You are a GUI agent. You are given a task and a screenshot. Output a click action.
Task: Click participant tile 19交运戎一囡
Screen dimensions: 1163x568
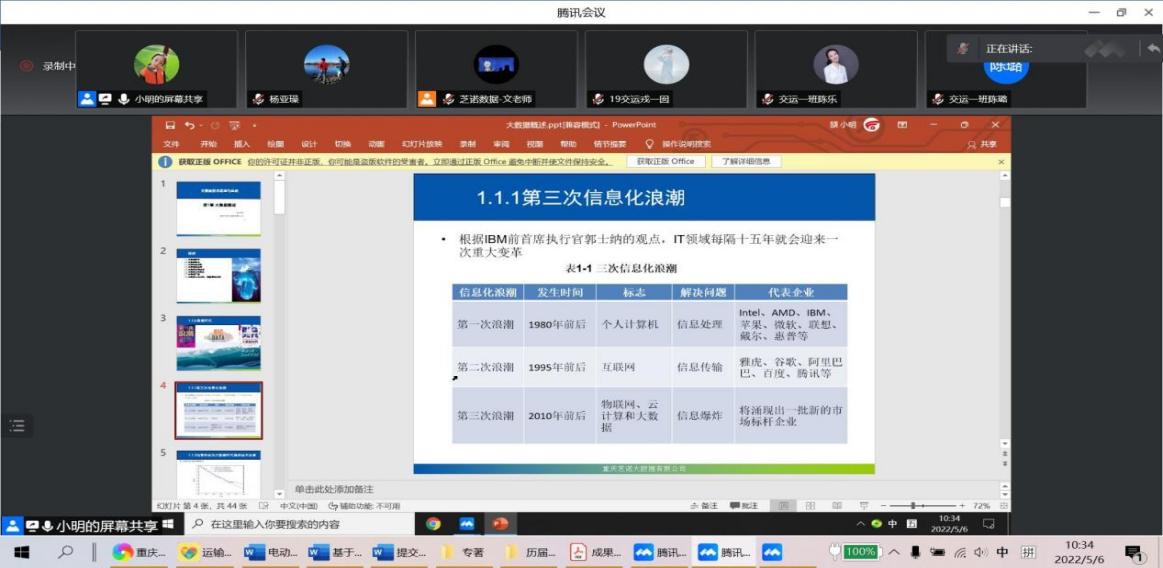[666, 69]
